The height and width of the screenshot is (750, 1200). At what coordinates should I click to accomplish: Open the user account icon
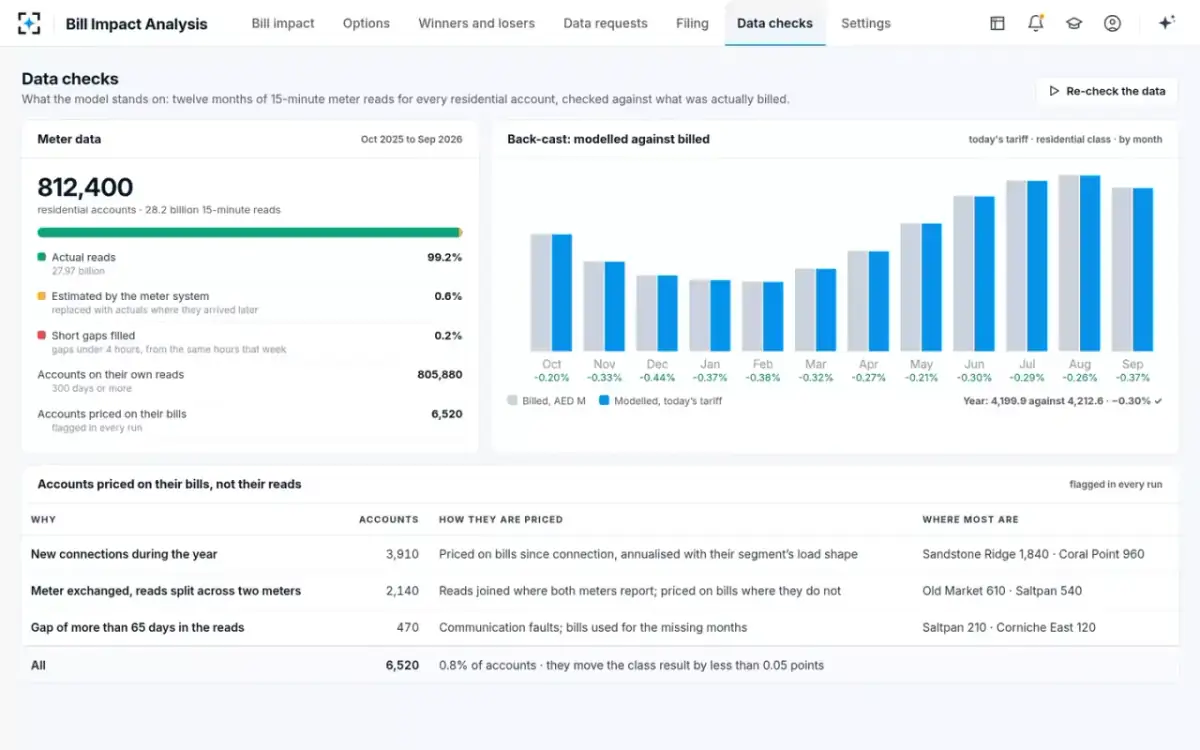coord(1112,23)
